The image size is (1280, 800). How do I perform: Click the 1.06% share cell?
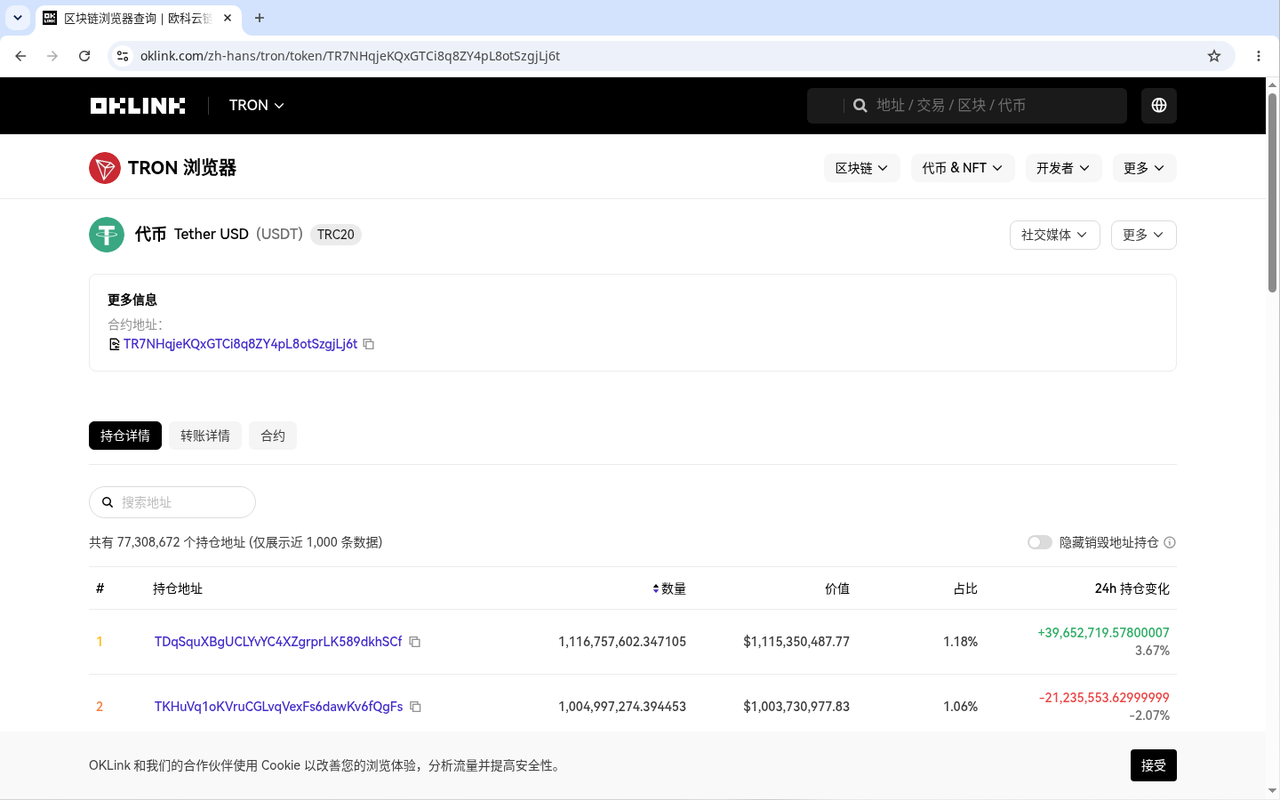tap(960, 707)
